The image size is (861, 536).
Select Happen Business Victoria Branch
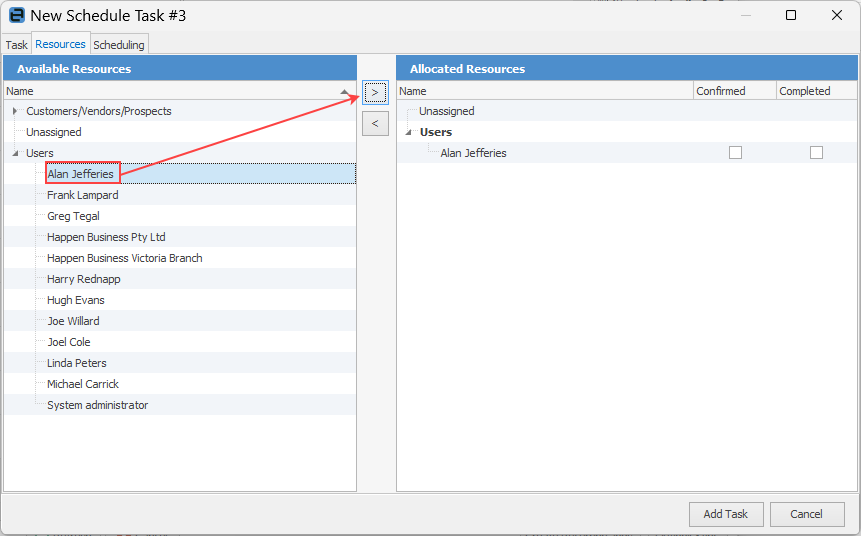pyautogui.click(x=125, y=258)
